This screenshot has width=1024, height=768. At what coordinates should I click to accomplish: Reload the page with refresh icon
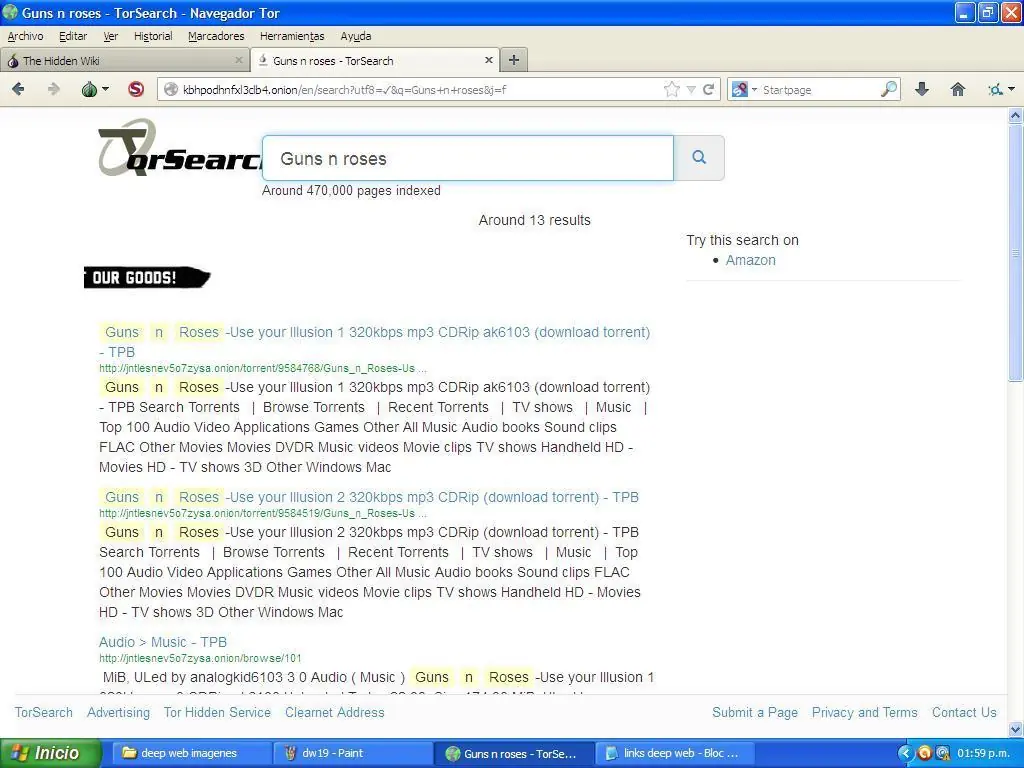tap(708, 89)
